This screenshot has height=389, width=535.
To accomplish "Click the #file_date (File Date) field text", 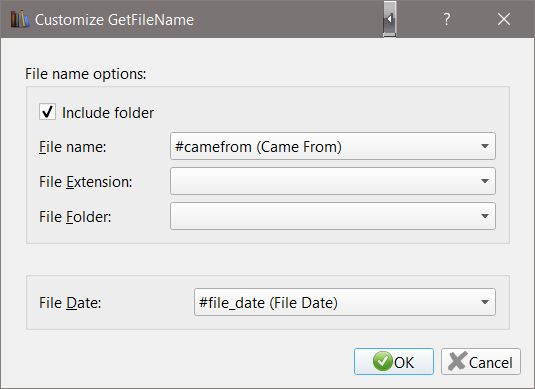I will coord(268,303).
